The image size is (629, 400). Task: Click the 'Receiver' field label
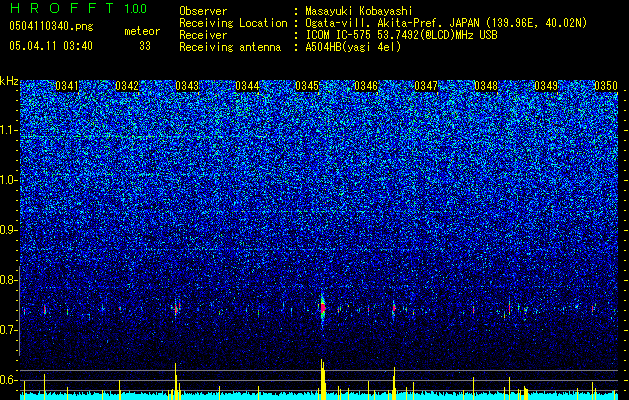pos(203,35)
